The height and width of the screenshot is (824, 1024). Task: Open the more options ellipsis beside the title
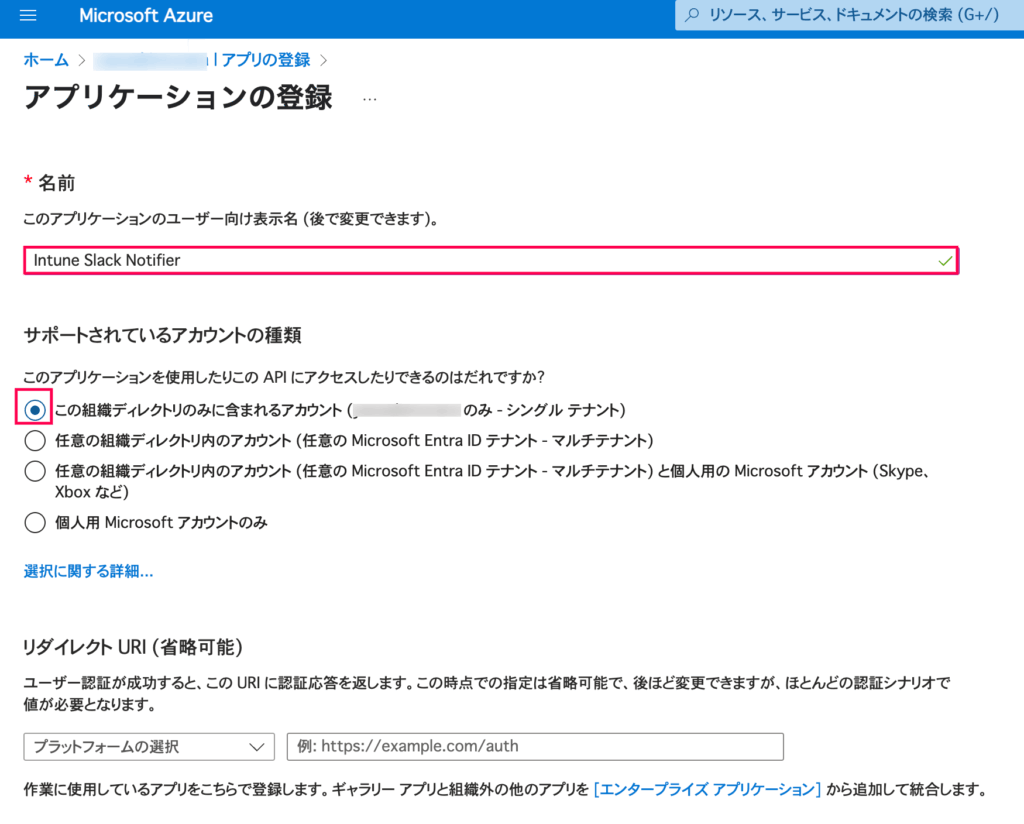[x=370, y=99]
